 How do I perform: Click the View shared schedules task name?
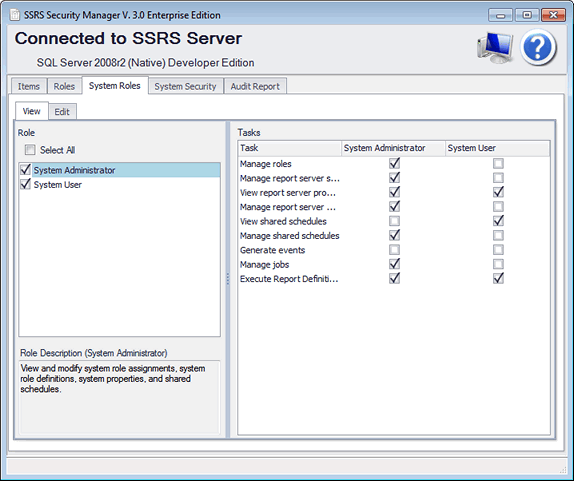click(x=283, y=221)
